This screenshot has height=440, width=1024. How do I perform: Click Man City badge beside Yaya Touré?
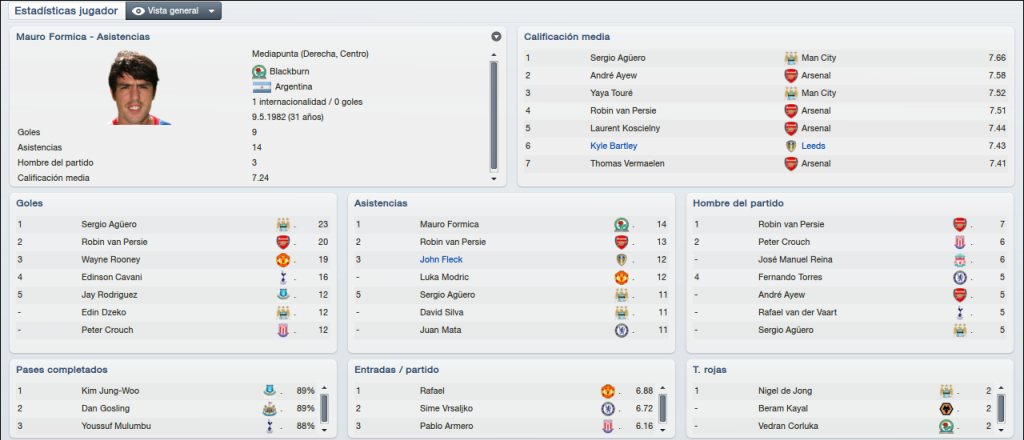coord(791,93)
